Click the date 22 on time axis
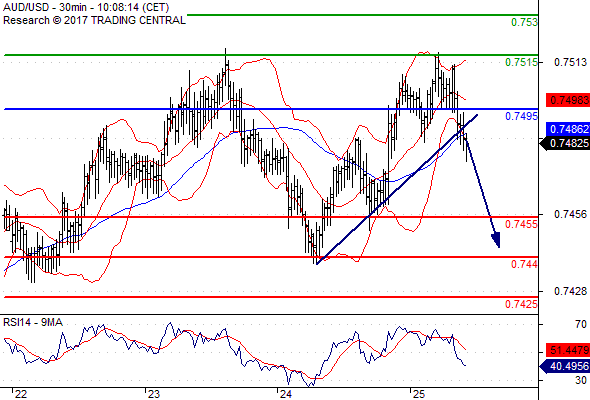The height and width of the screenshot is (400, 590). point(21,394)
